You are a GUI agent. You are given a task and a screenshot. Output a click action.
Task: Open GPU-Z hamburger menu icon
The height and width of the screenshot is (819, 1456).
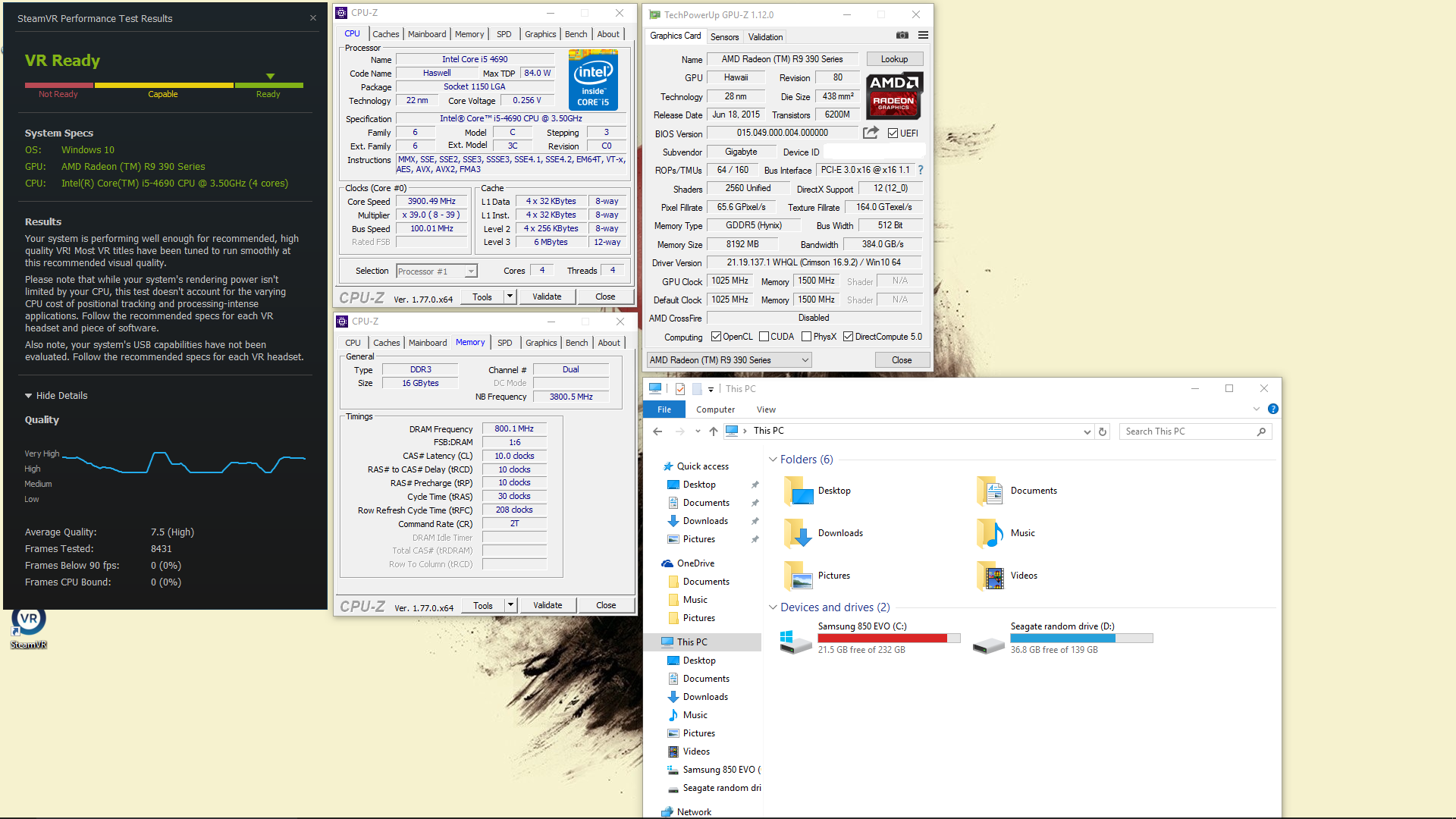[923, 35]
